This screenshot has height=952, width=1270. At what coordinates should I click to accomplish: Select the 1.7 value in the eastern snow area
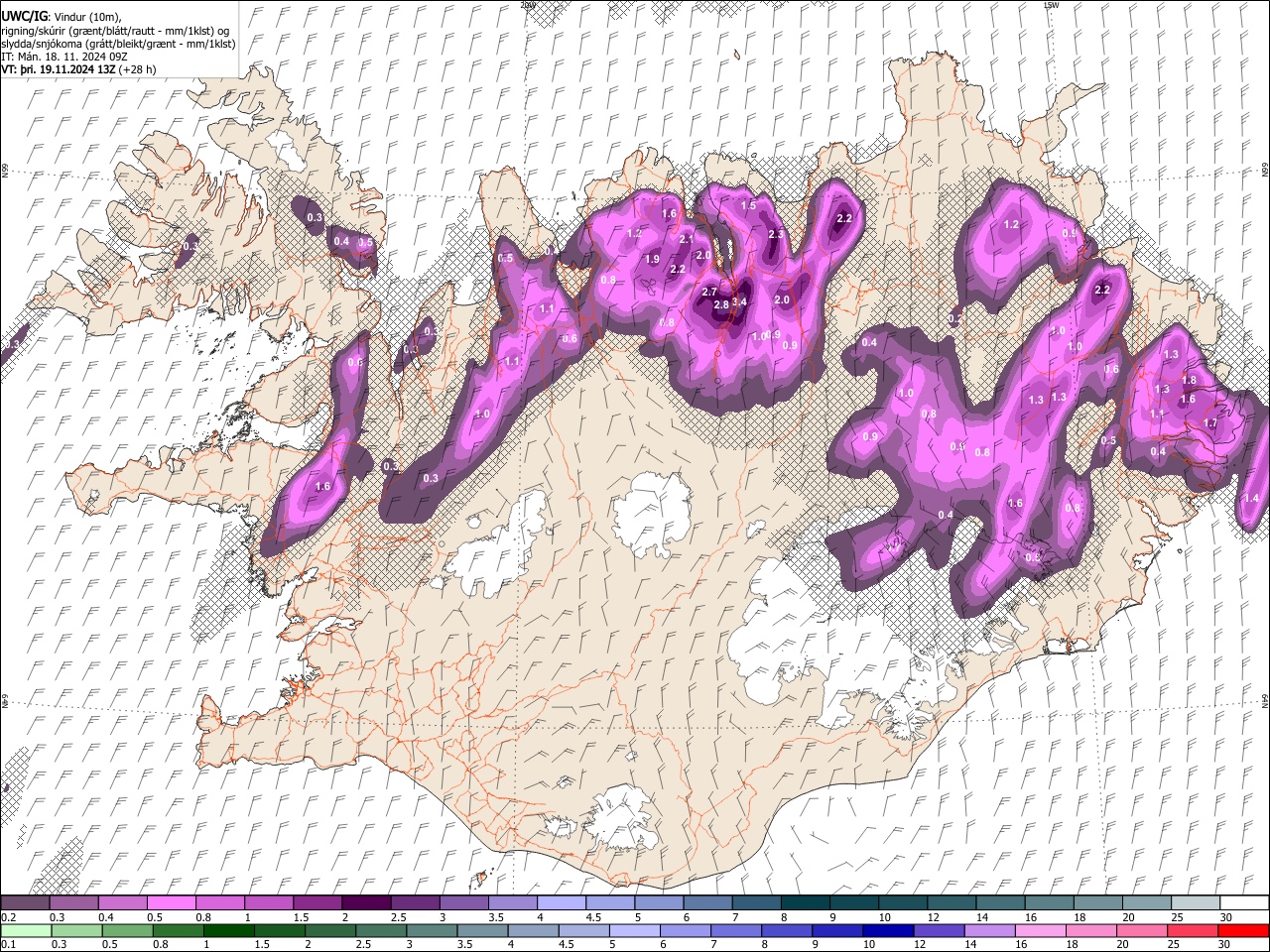(1209, 423)
